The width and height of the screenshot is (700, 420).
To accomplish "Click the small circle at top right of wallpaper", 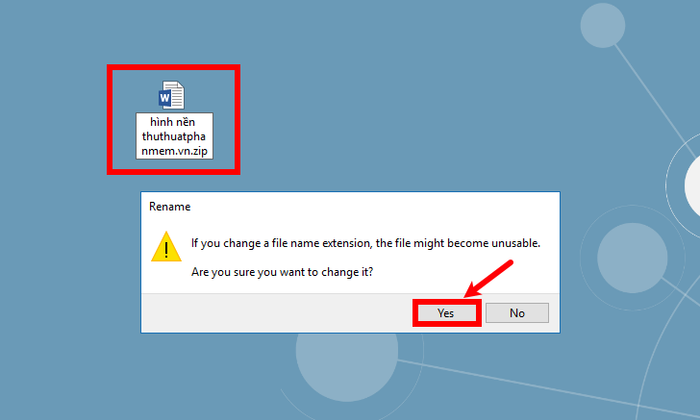I will pyautogui.click(x=603, y=25).
